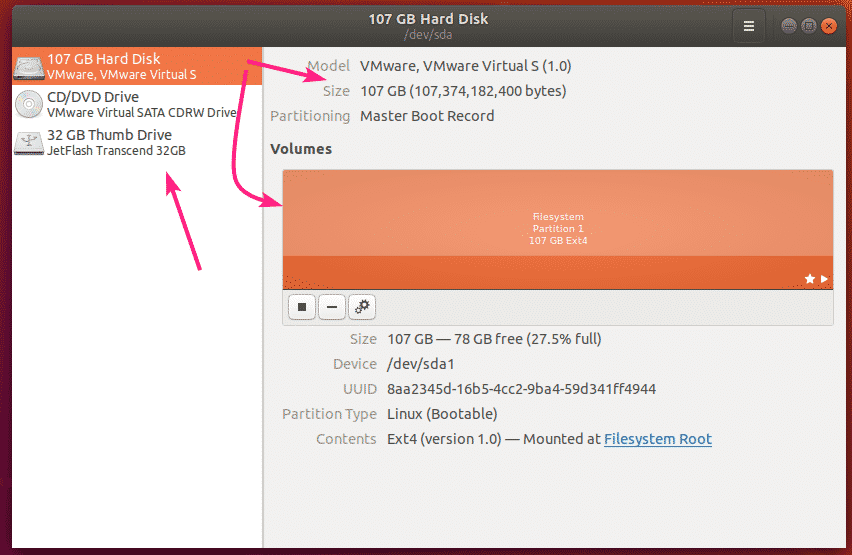Screen dimensions: 852x555
Task: Click the 107 GB — 78 GB free text
Action: (494, 339)
